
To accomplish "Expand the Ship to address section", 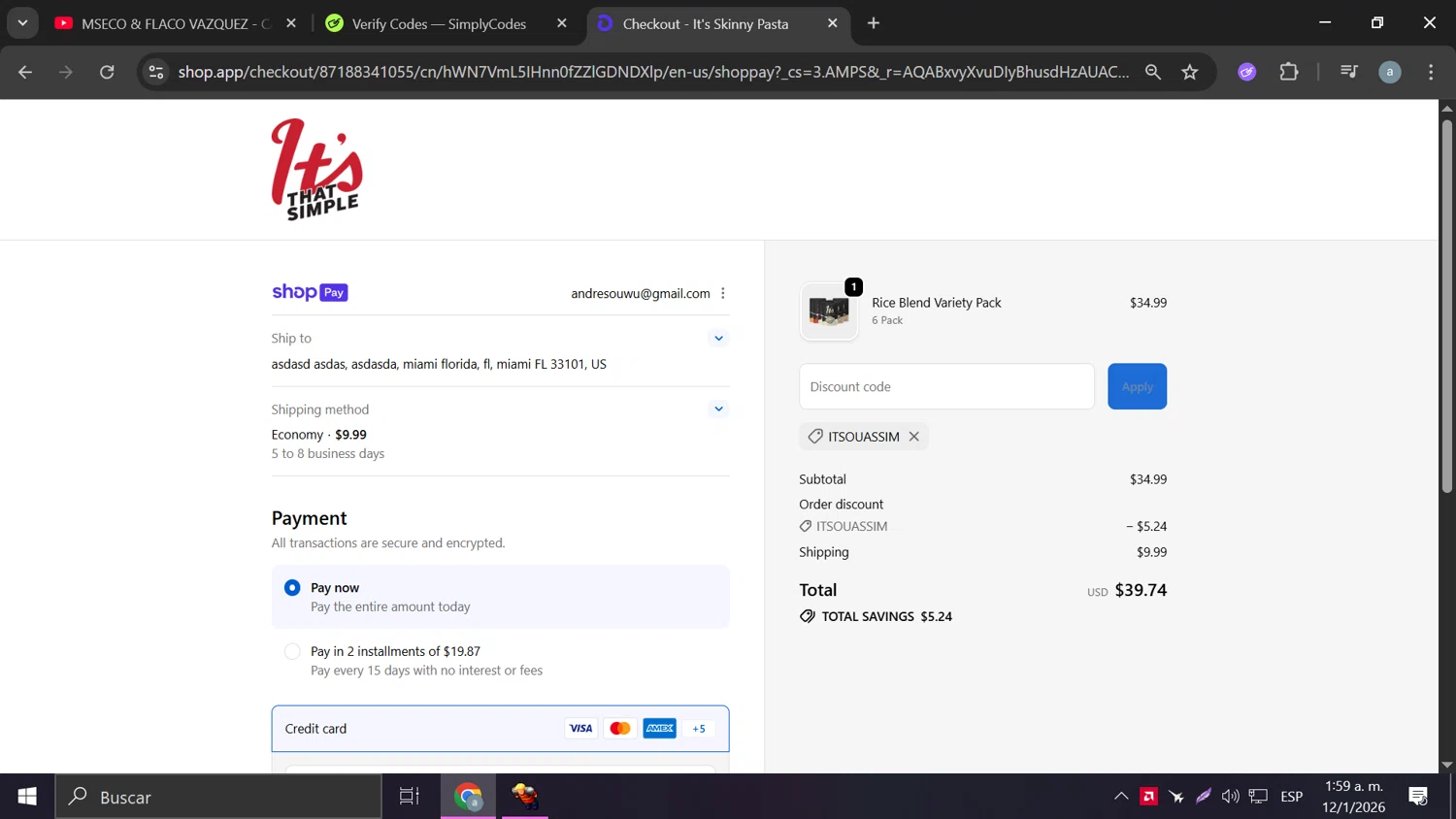I will tap(718, 339).
